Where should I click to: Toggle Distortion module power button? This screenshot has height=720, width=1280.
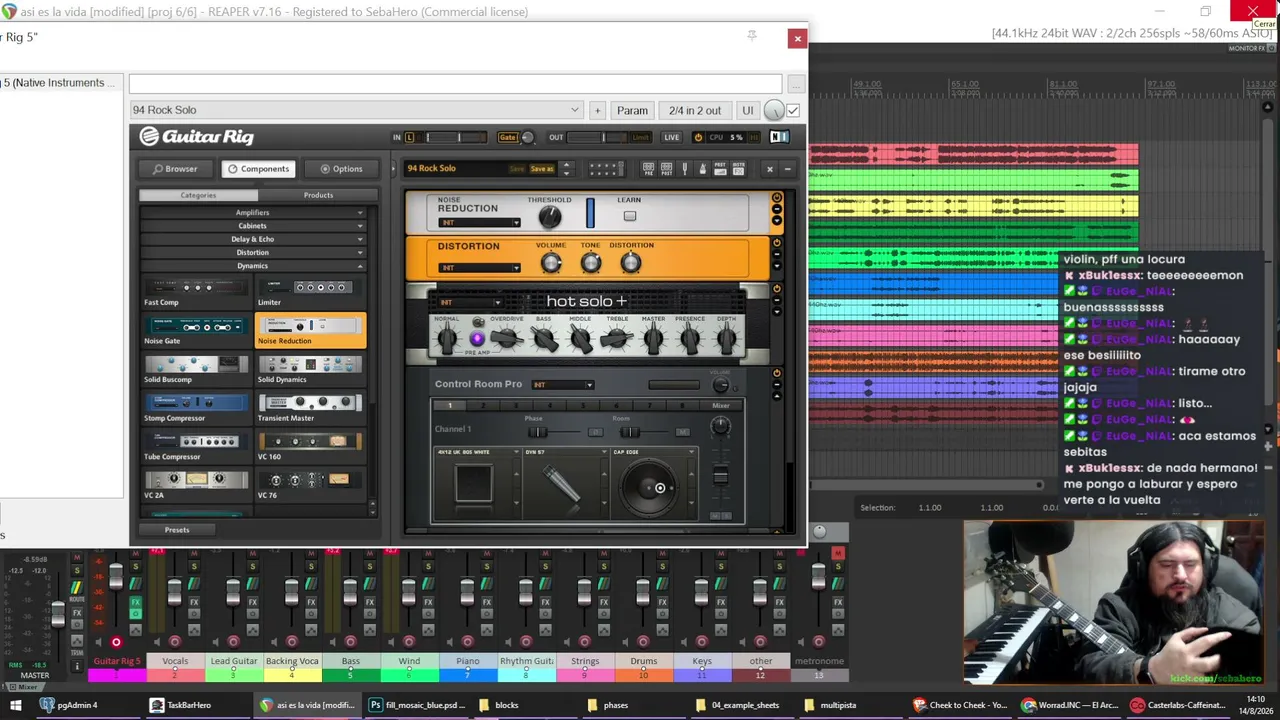(776, 243)
